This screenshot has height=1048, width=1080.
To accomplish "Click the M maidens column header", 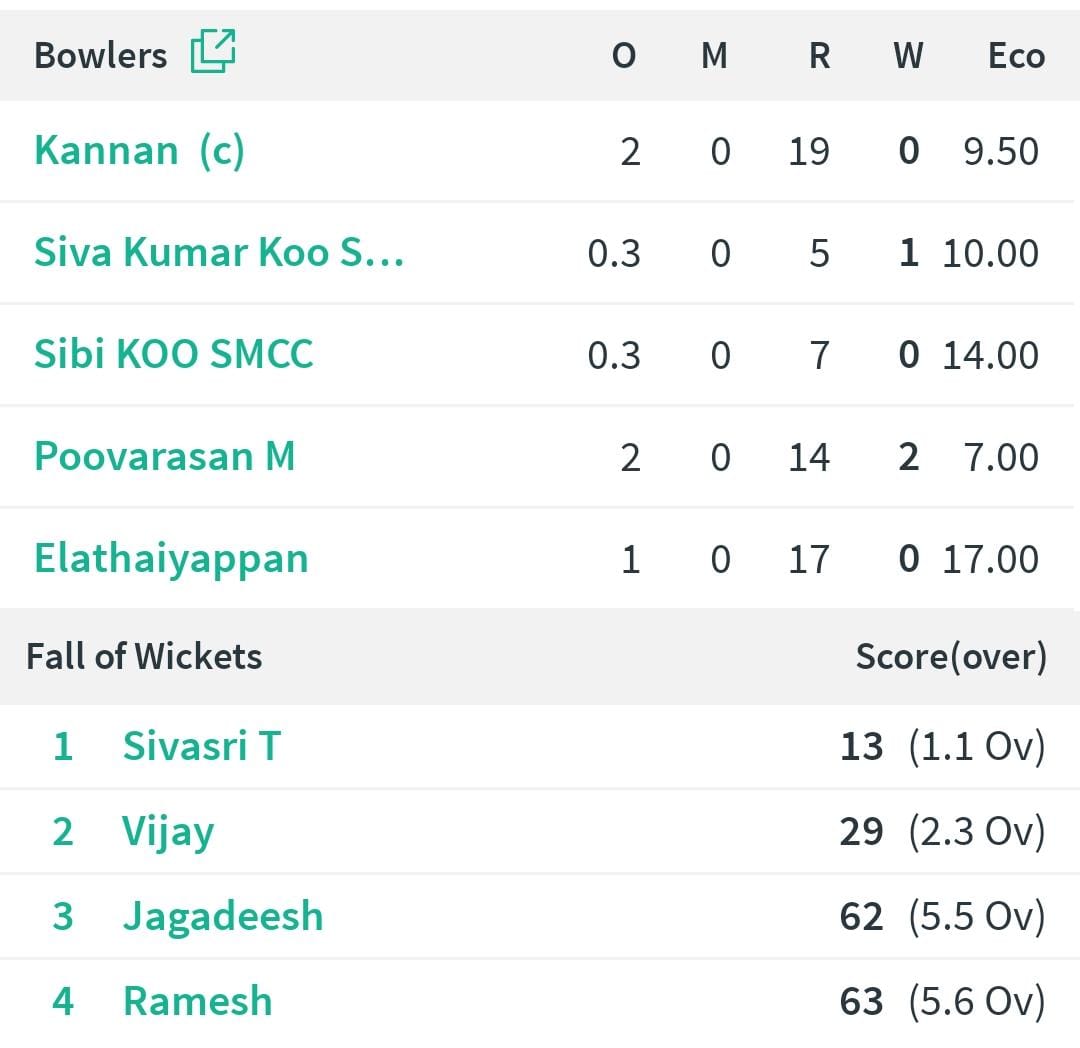I will tap(714, 56).
